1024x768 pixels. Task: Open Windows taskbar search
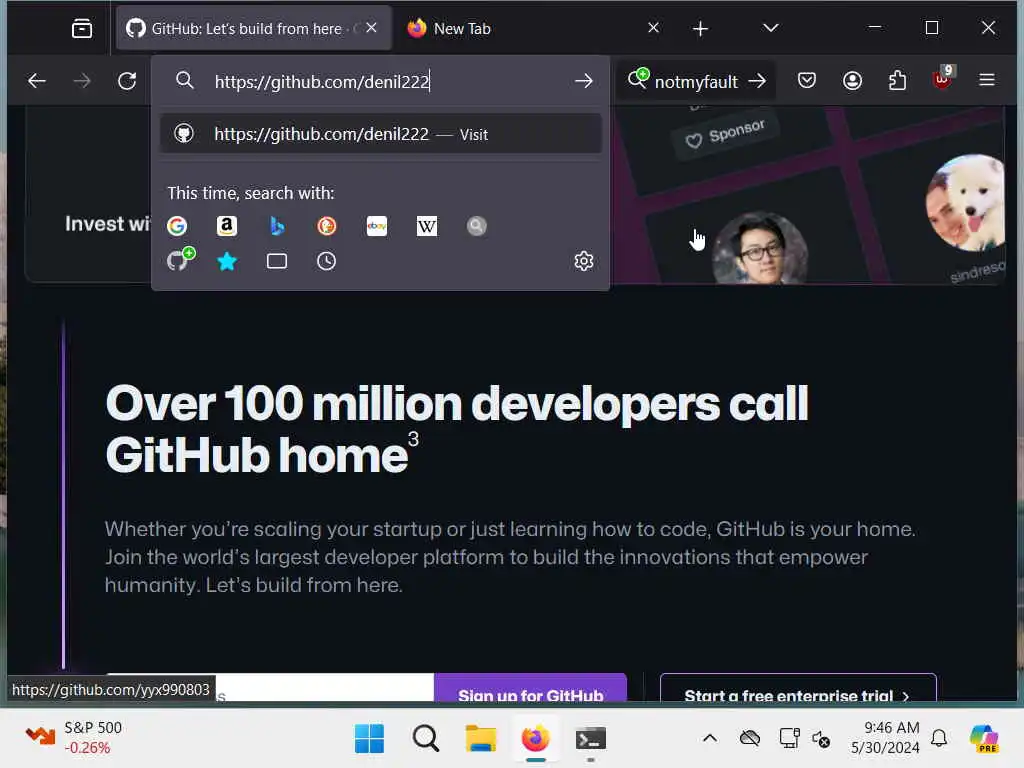(426, 739)
